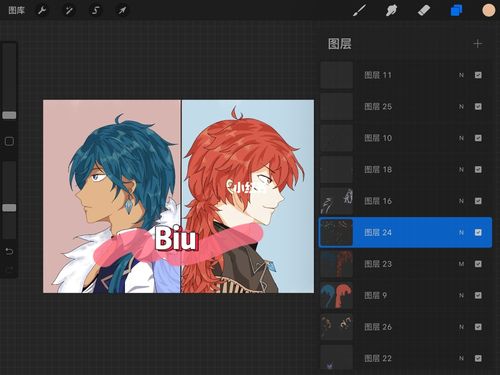Adjust the brush opacity slider handle
The width and height of the screenshot is (500, 375).
point(9,208)
